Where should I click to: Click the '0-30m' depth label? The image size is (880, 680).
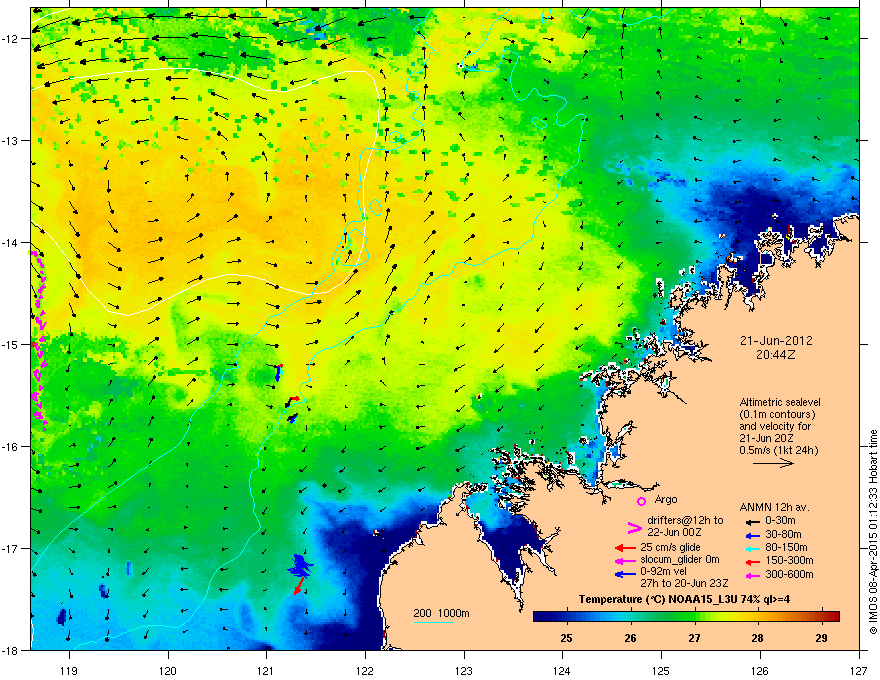point(780,521)
